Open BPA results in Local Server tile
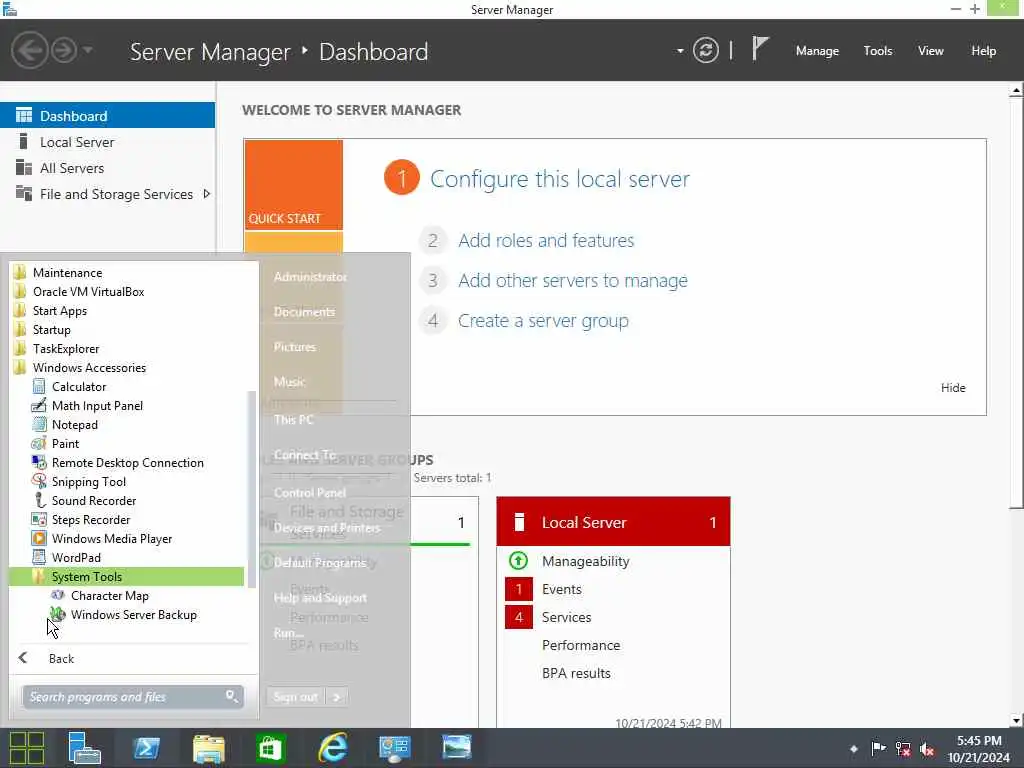1024x768 pixels. [x=576, y=673]
